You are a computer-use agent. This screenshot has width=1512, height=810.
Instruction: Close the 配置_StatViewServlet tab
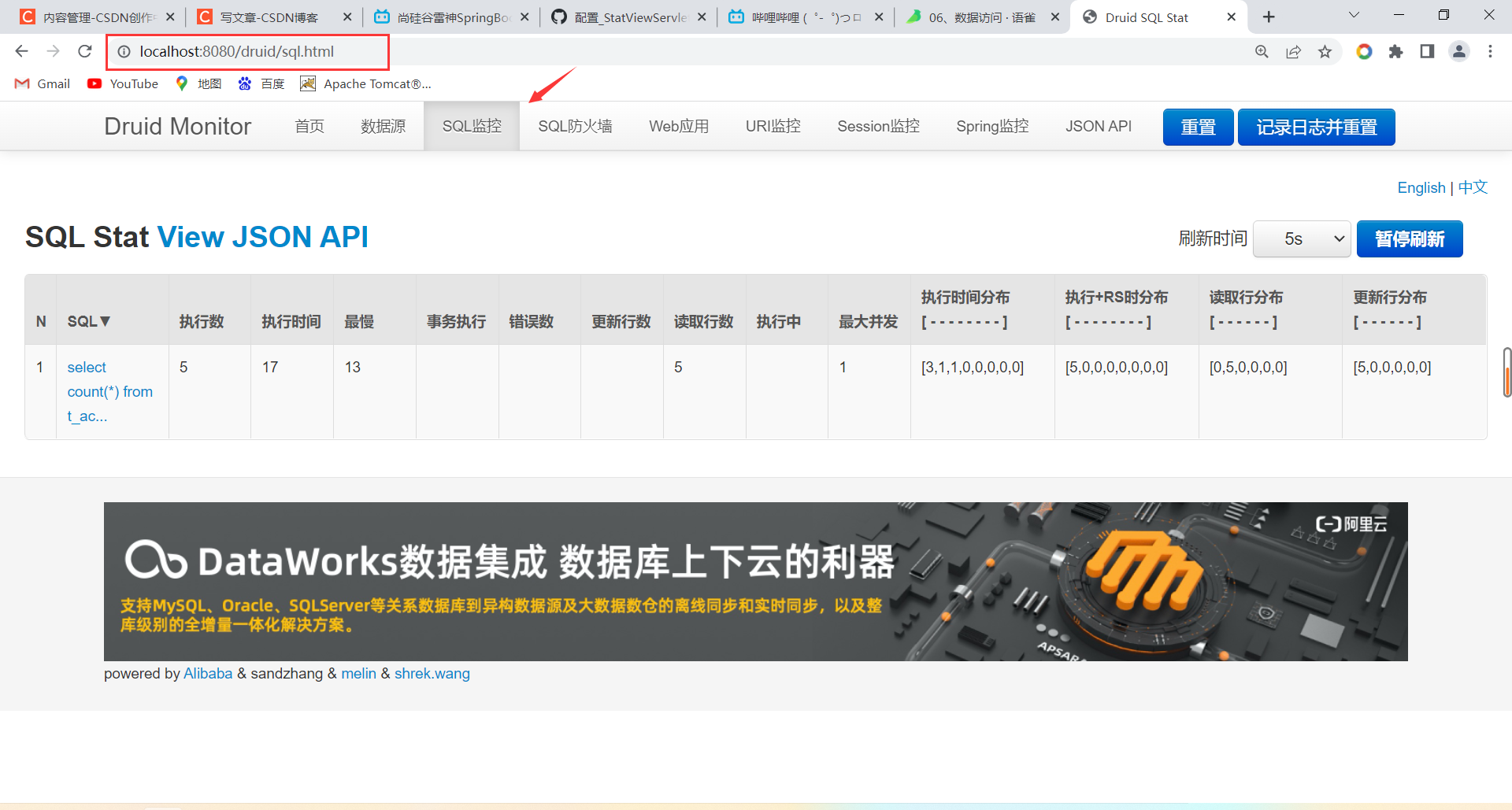point(702,17)
